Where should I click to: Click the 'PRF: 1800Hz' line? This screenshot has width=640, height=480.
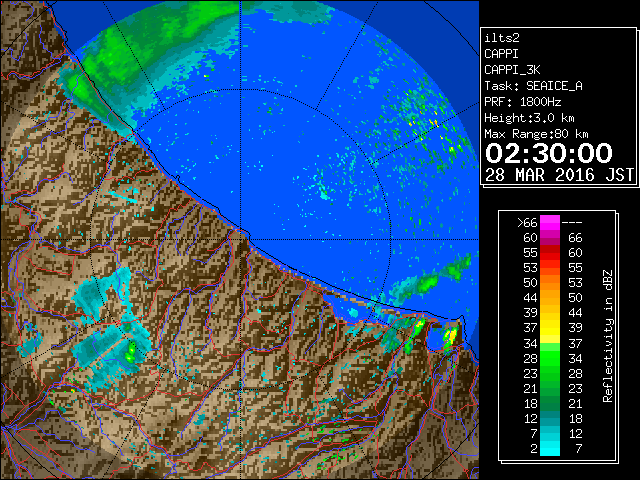point(522,102)
